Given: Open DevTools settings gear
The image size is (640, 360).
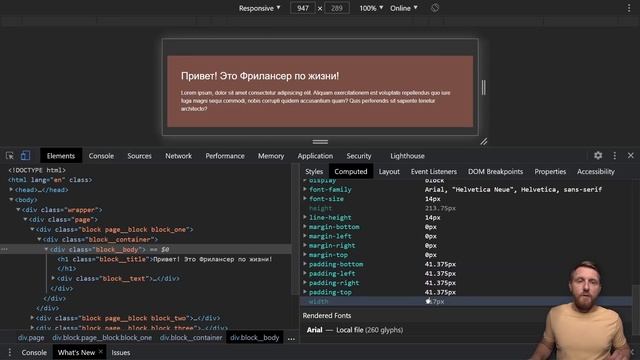Looking at the screenshot, I should click(598, 156).
